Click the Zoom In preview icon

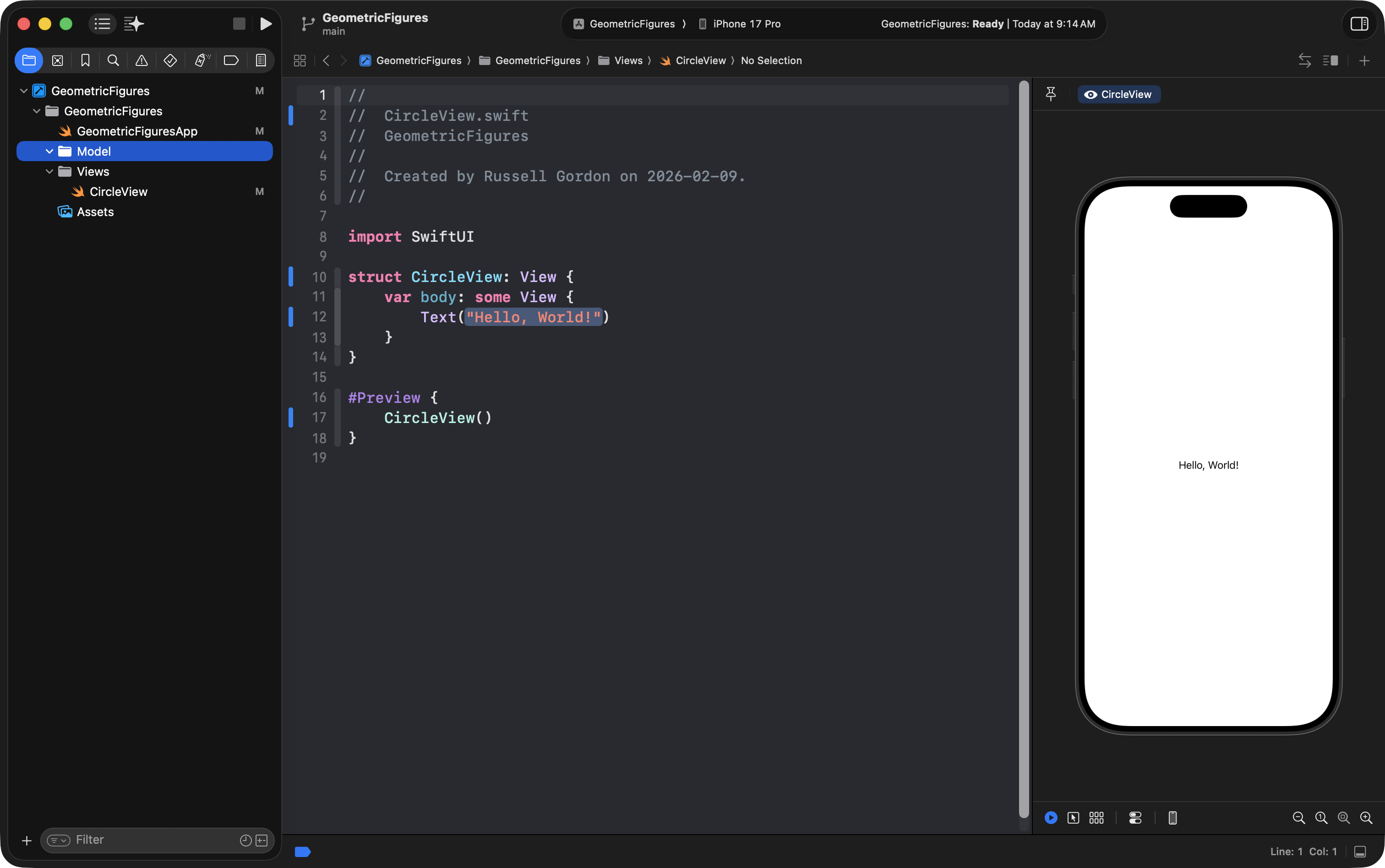[x=1366, y=818]
